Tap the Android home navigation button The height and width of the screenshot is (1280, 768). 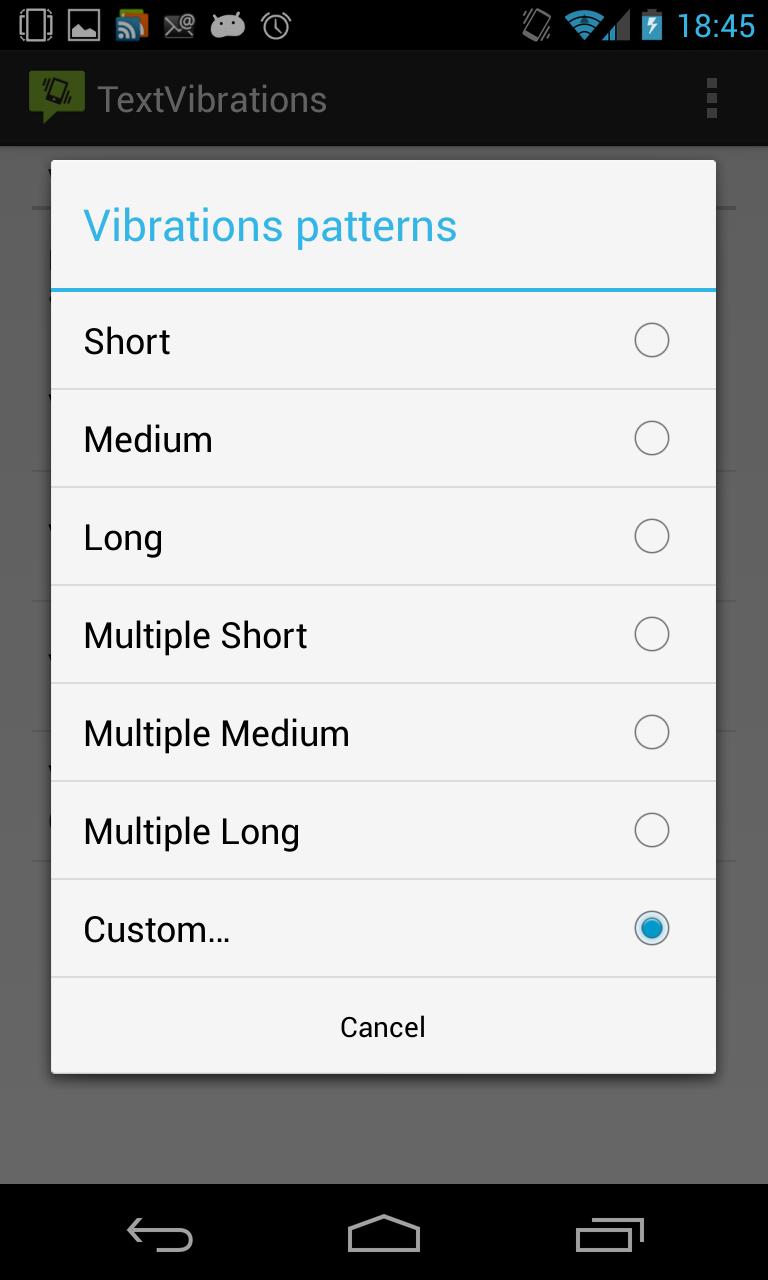[384, 1234]
